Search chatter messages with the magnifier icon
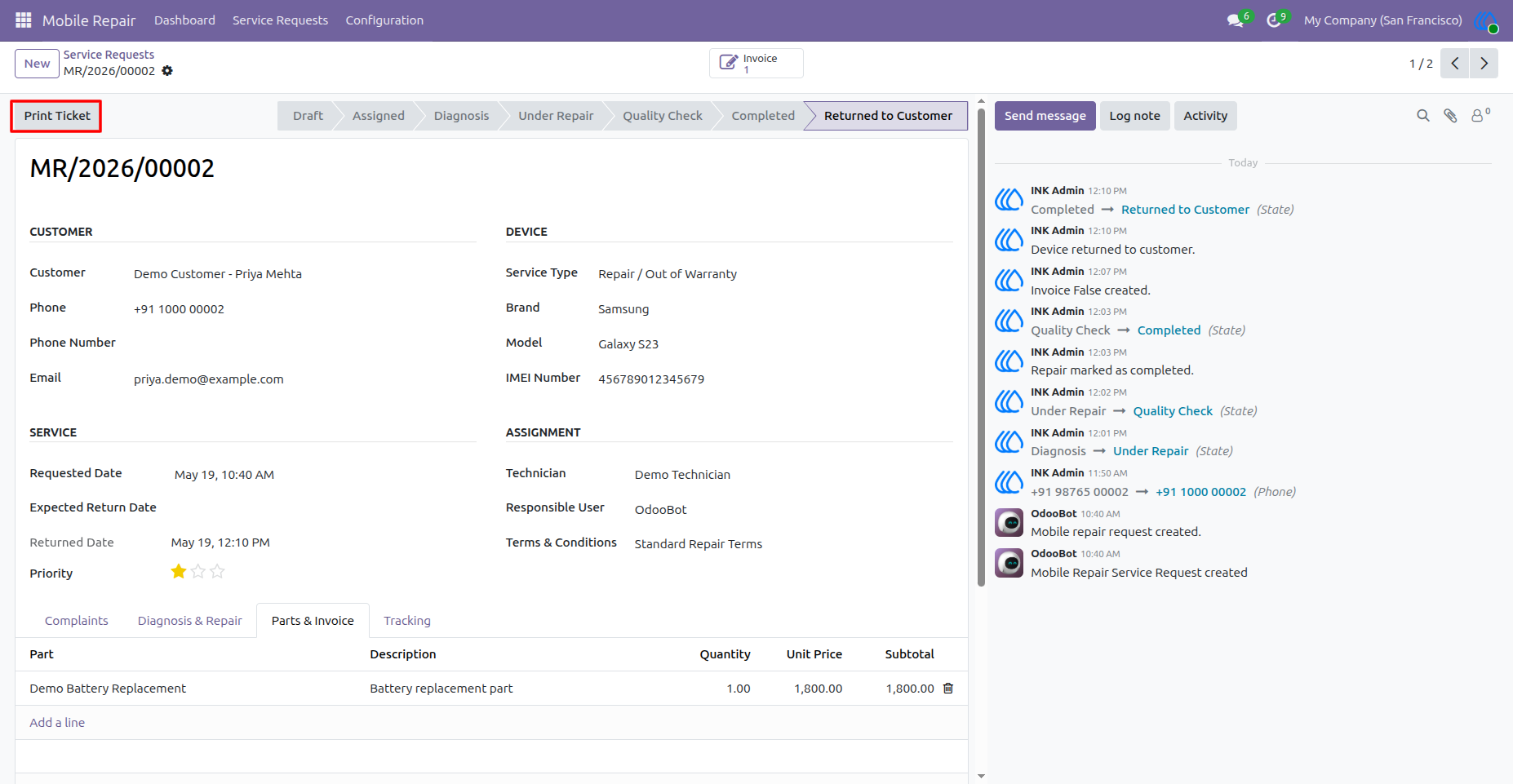Viewport: 1513px width, 784px height. point(1423,116)
